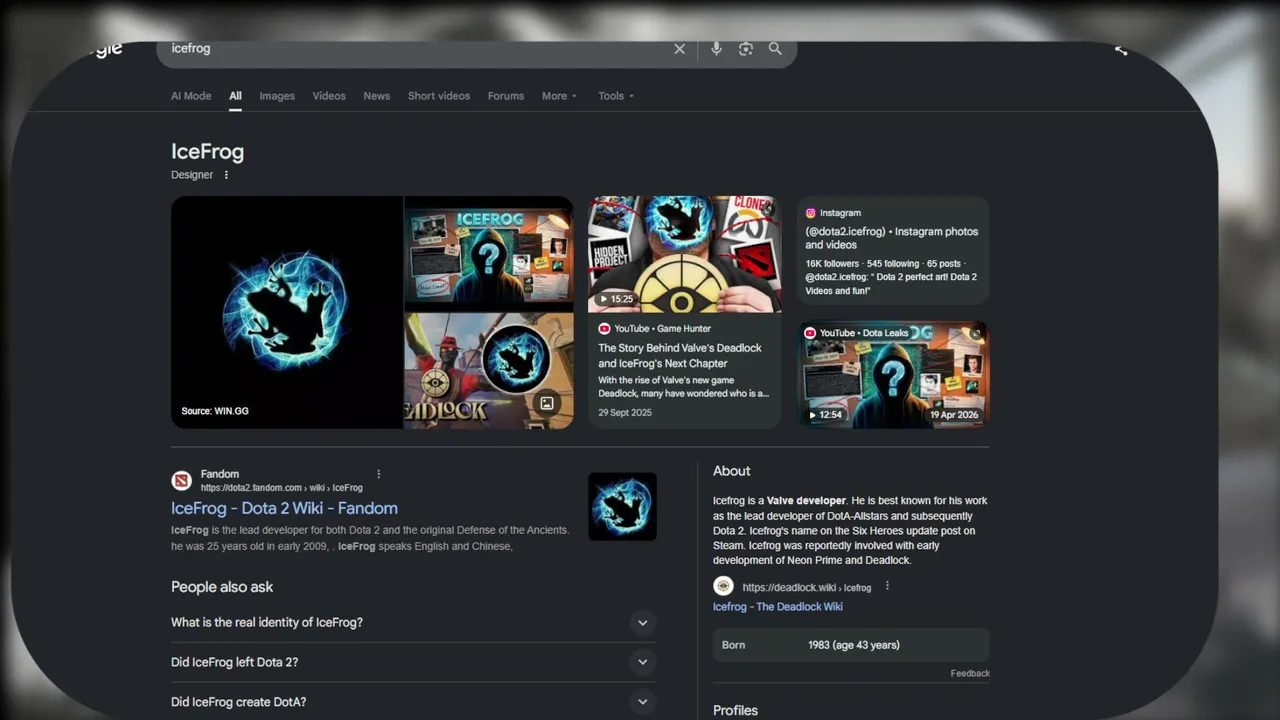1280x720 pixels.
Task: Expand the 'Did IceFrog left Dota 2?' question
Action: pyautogui.click(x=643, y=662)
